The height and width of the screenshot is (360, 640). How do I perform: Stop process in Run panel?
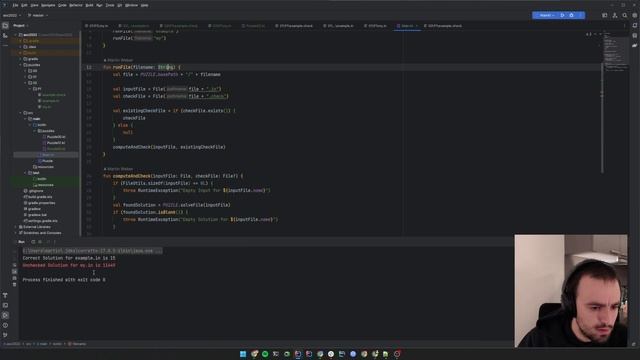(x=40, y=242)
